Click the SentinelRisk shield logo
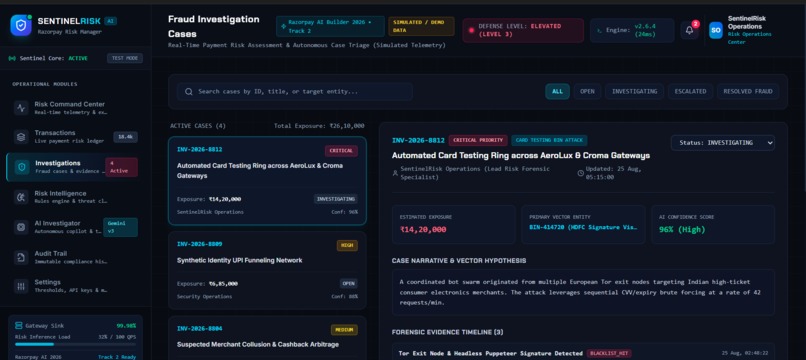806x360 pixels. coord(21,25)
